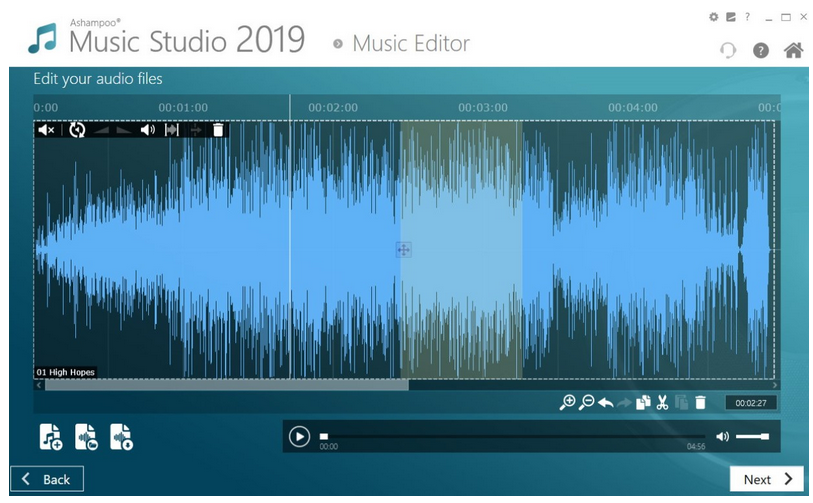
Task: Delete the track using track toolbar trash icon
Action: 218,130
